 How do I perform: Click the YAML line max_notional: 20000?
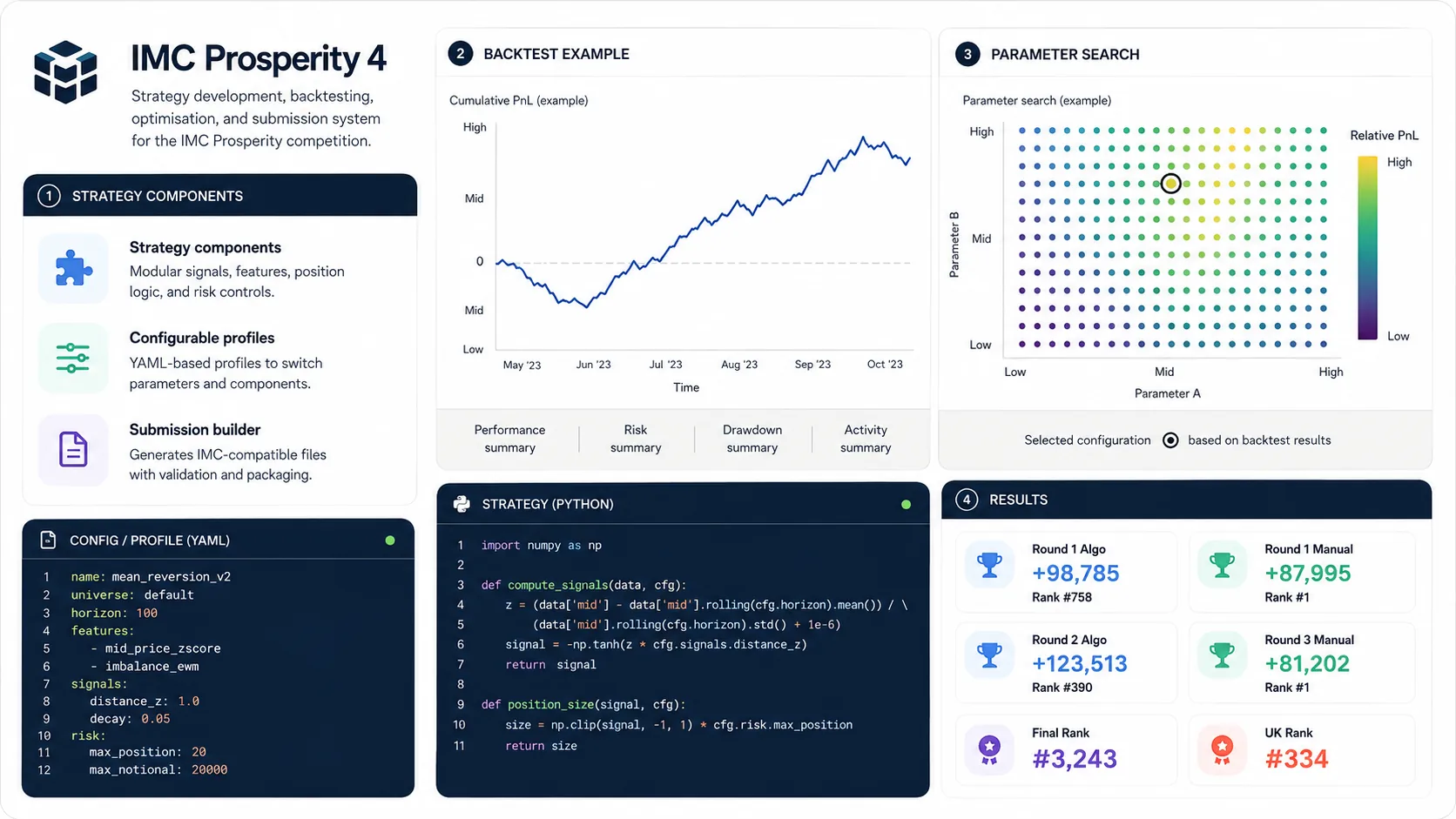click(x=158, y=769)
